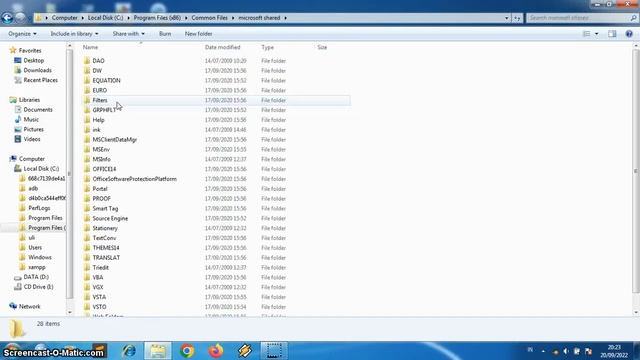Select Recent Places in Favorites

pyautogui.click(x=40, y=80)
